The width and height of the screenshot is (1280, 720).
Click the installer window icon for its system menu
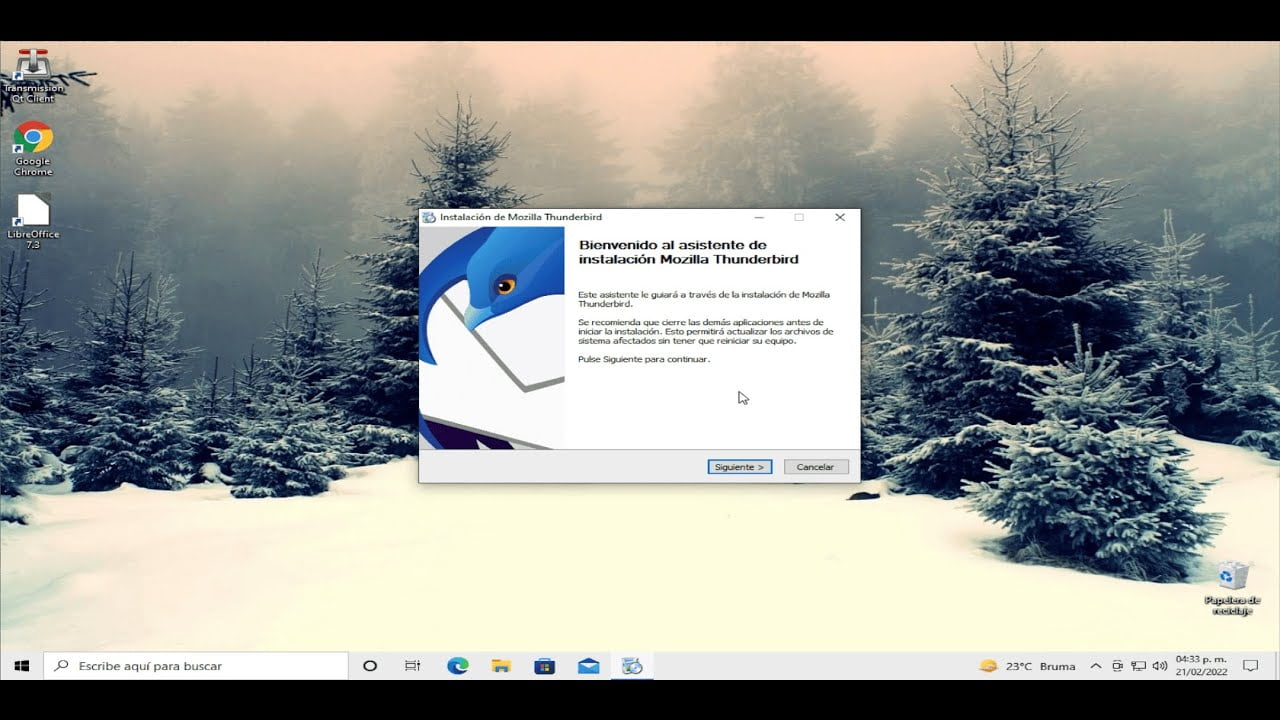point(431,216)
